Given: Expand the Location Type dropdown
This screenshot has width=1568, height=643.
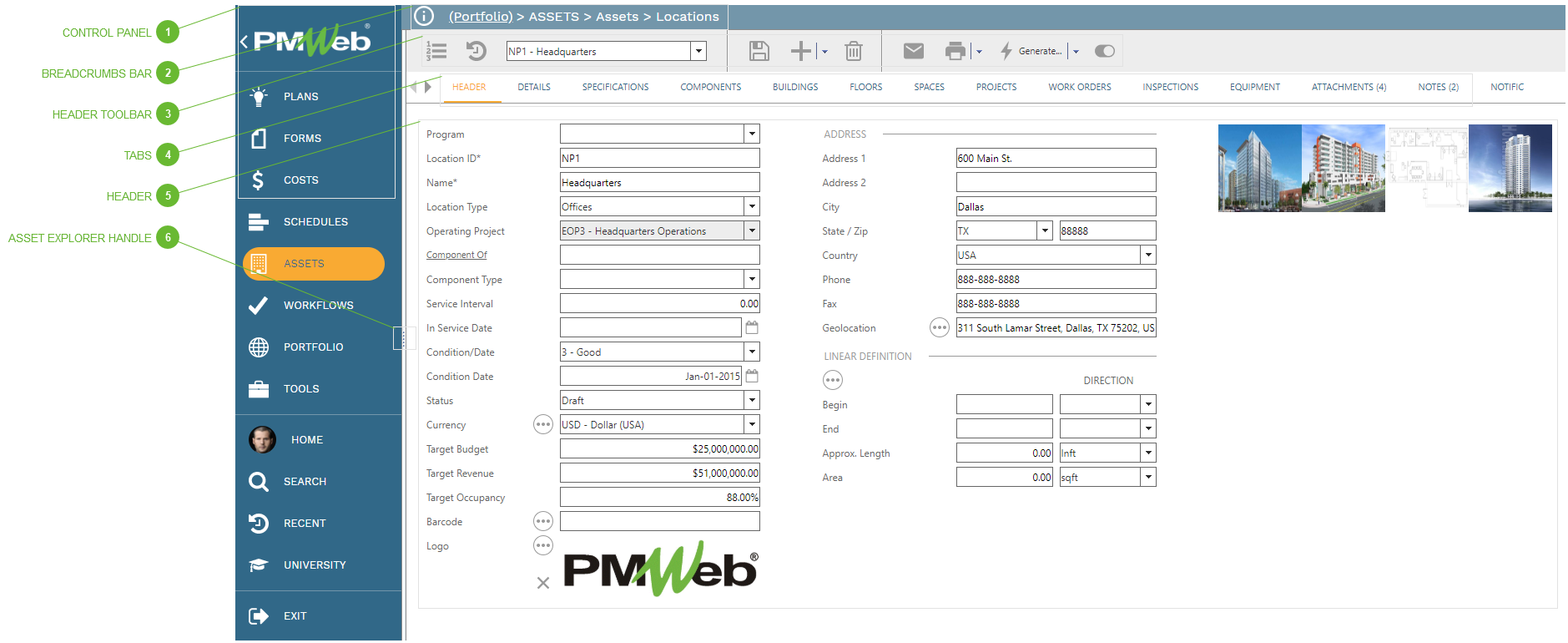Looking at the screenshot, I should pos(752,207).
